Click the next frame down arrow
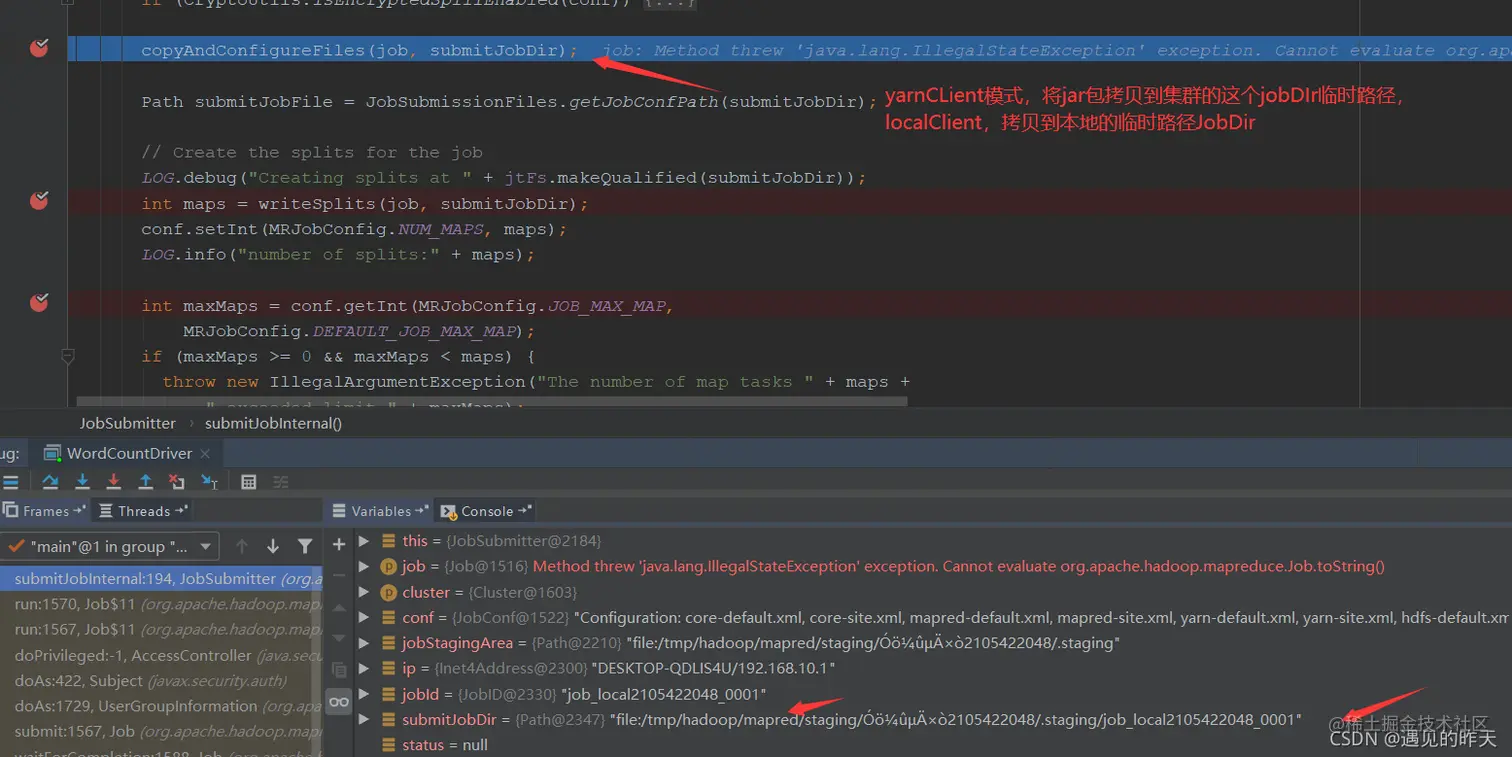Viewport: 1512px width, 757px height. pos(272,546)
